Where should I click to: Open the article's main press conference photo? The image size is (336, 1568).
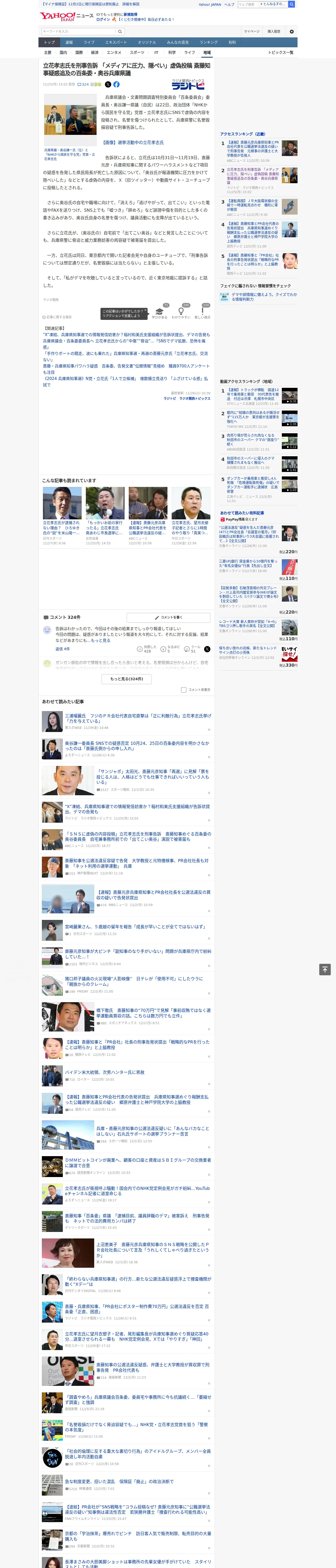70,120
